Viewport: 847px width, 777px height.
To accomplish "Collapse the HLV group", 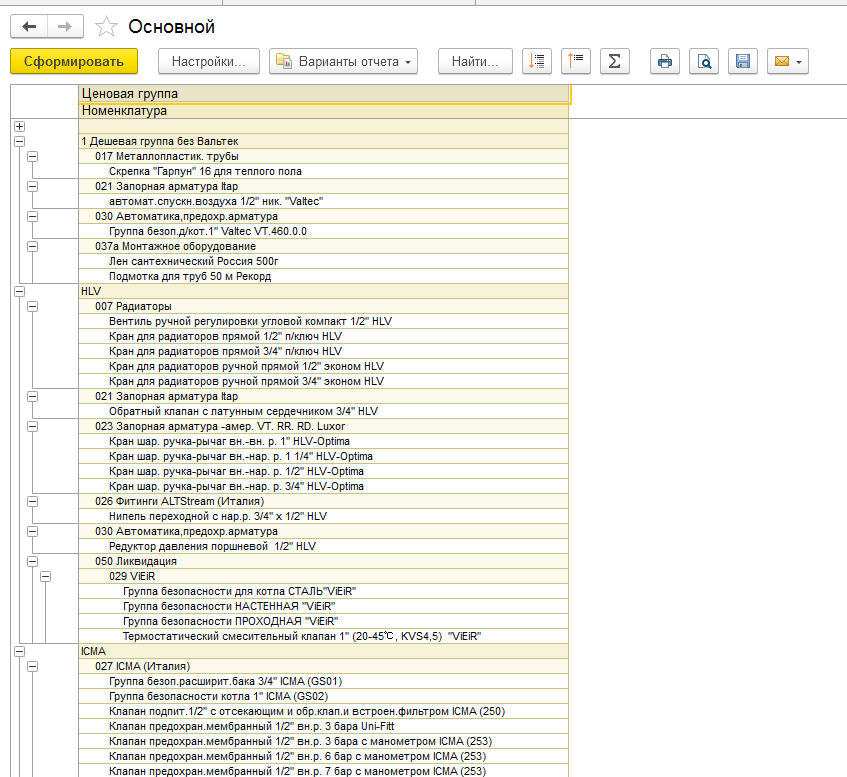I will (x=19, y=291).
